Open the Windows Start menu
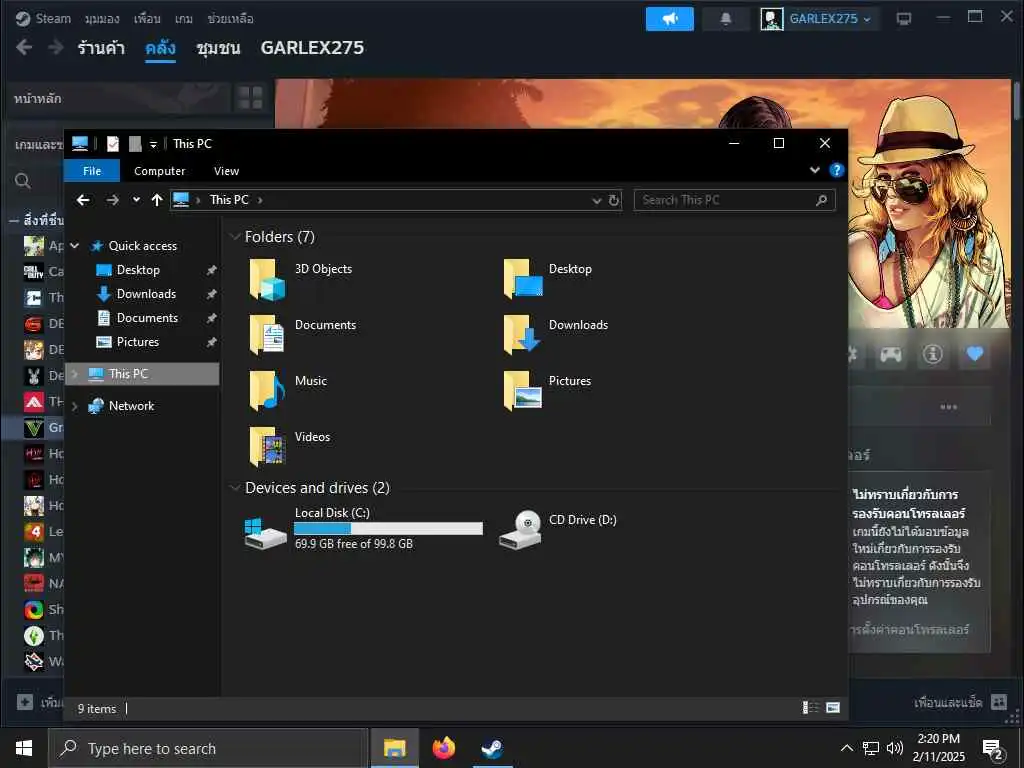This screenshot has width=1024, height=768. click(x=24, y=748)
